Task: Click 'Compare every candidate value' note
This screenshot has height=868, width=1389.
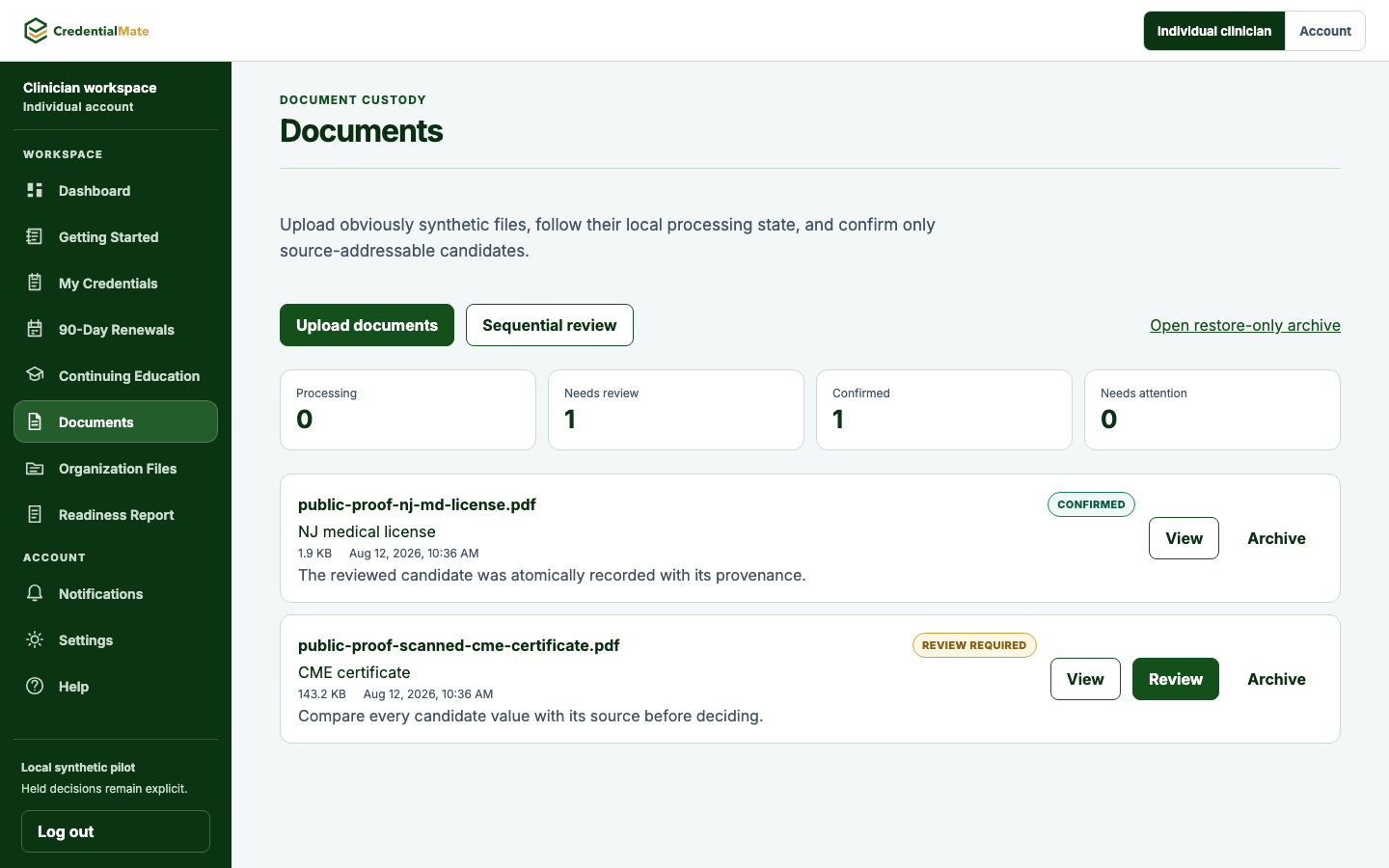Action: coord(531,716)
